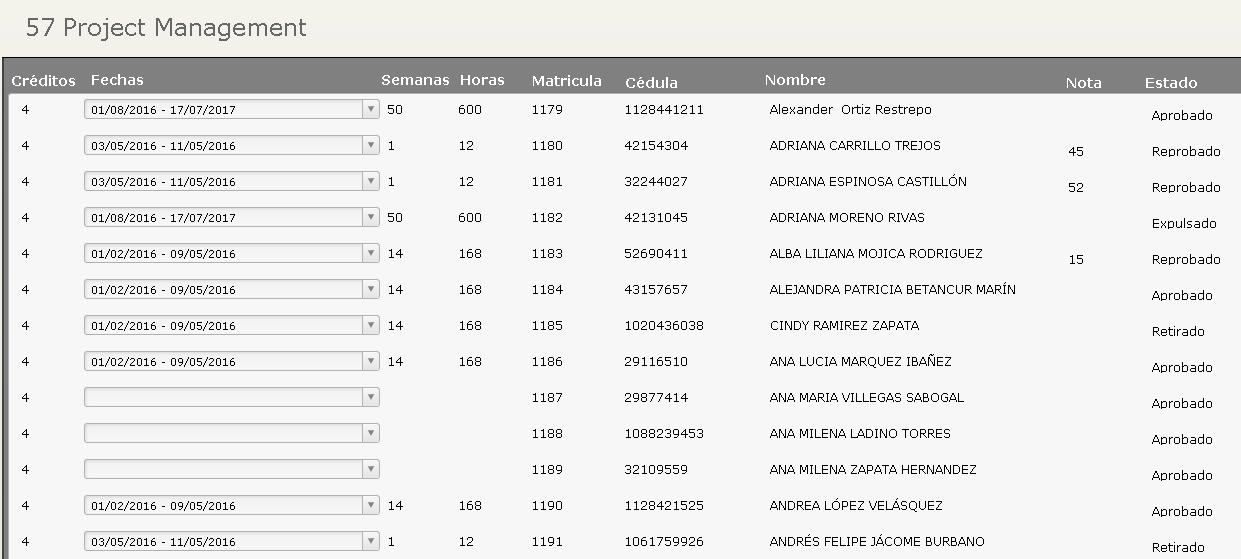Select name ANDRÉS FELIPE JÁCOME BURBANO
The width and height of the screenshot is (1241, 559).
pyautogui.click(x=877, y=541)
